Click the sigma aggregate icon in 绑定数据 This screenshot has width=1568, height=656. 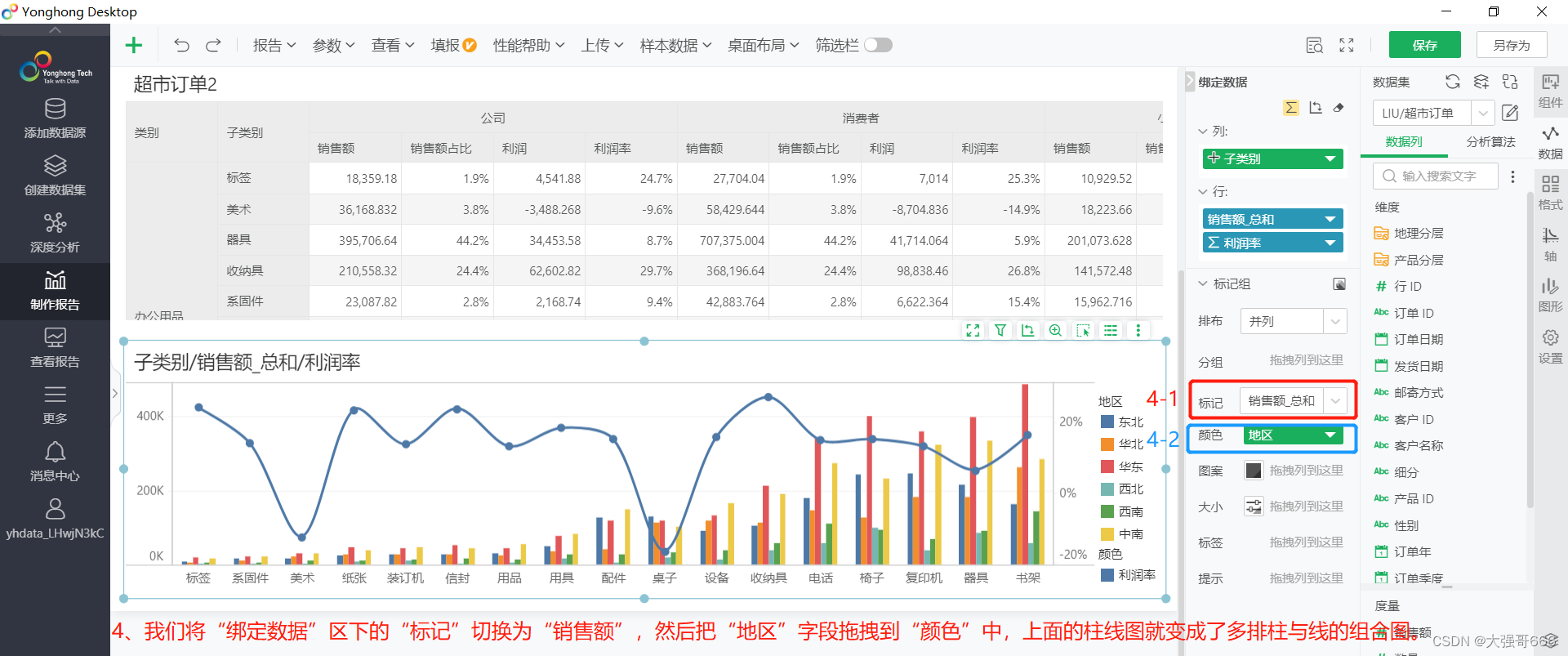(1291, 108)
